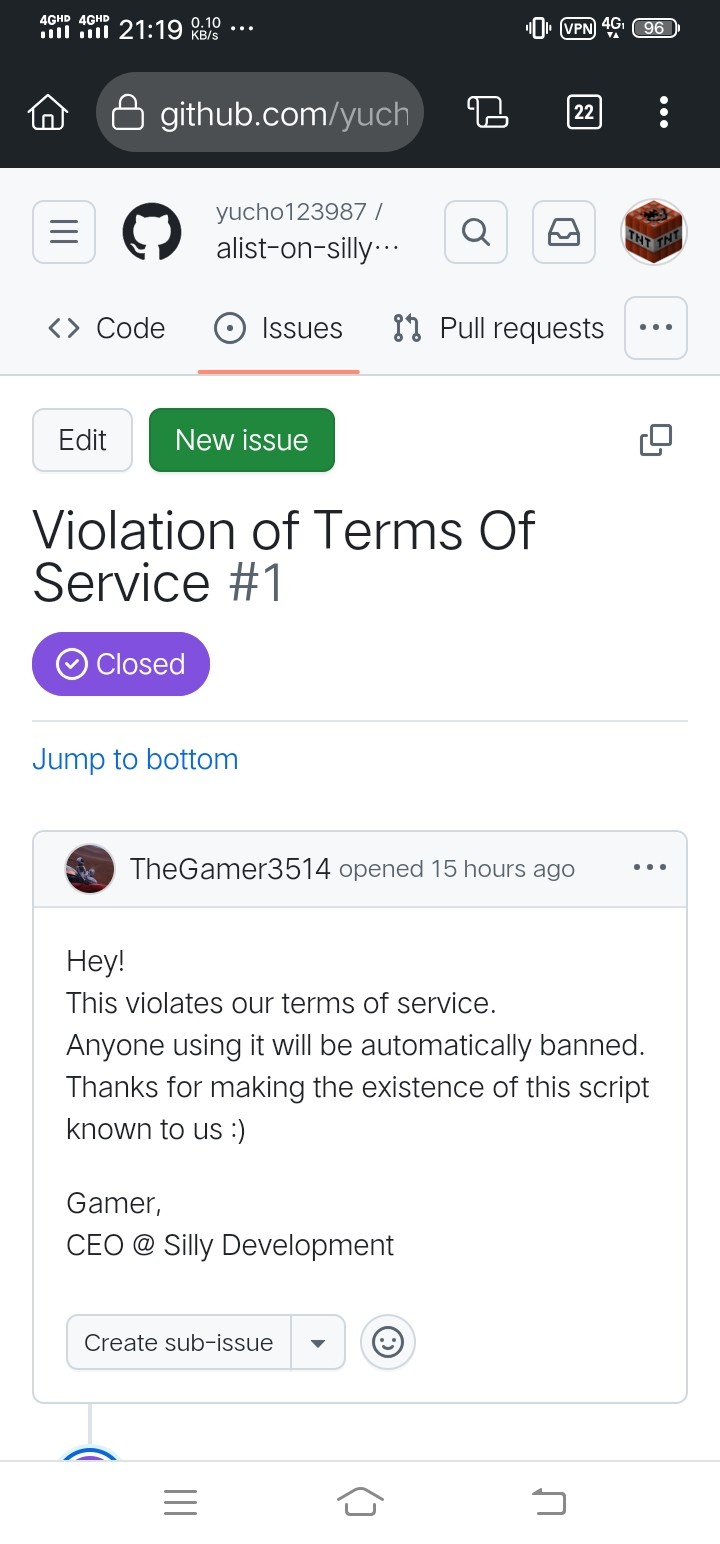Copy issue link using the copy icon
Viewport: 720px width, 1544px height.
click(656, 440)
